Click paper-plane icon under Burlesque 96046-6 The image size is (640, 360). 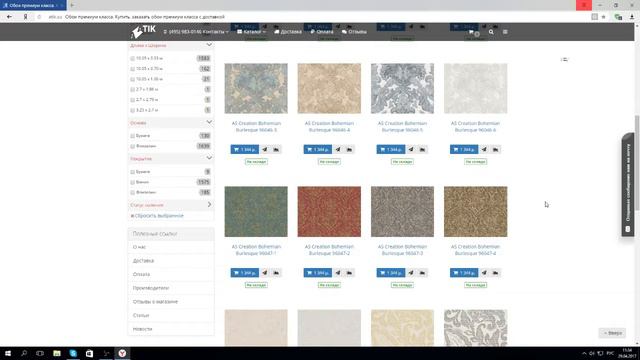tap(484, 149)
